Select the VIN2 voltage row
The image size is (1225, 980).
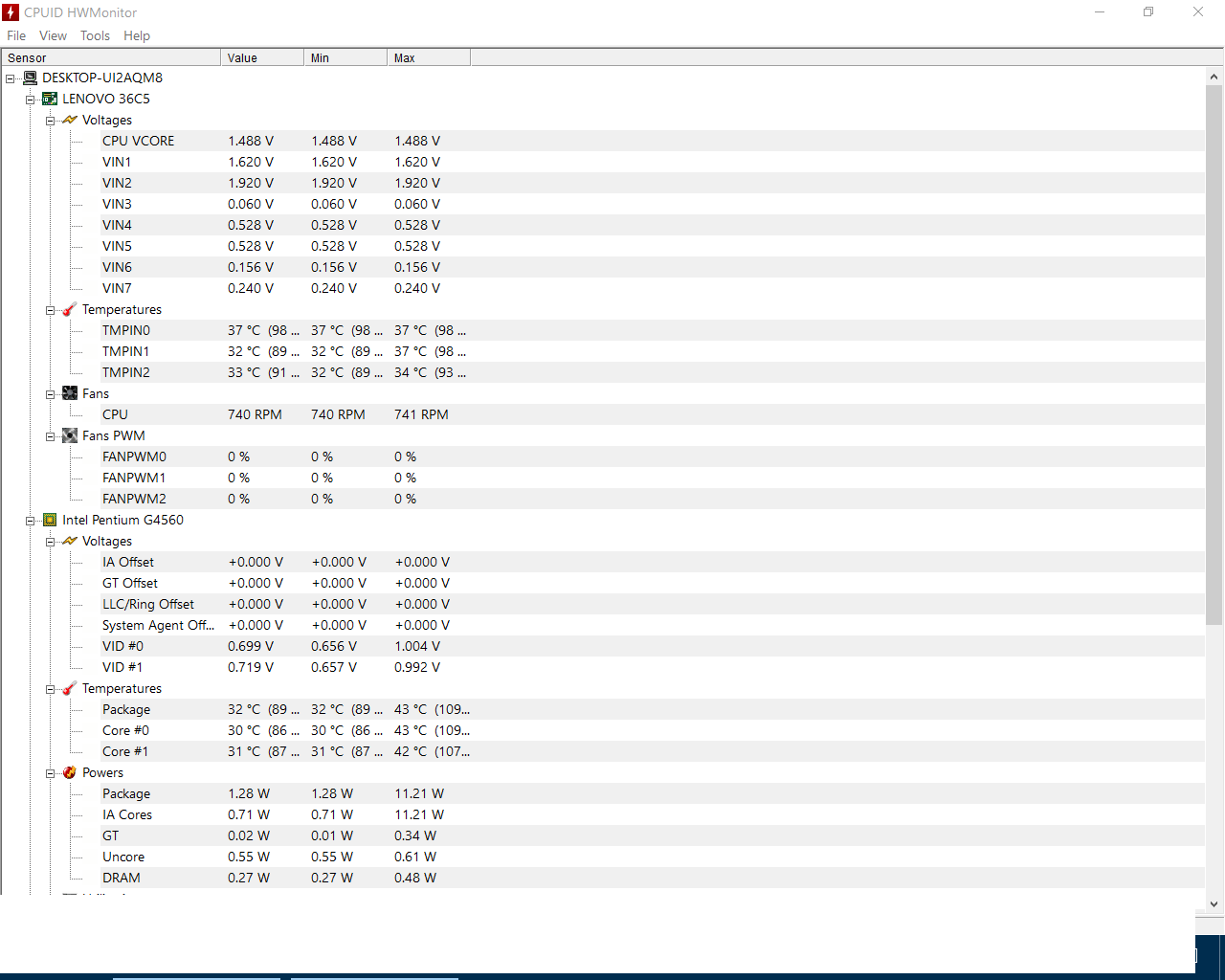(x=651, y=183)
